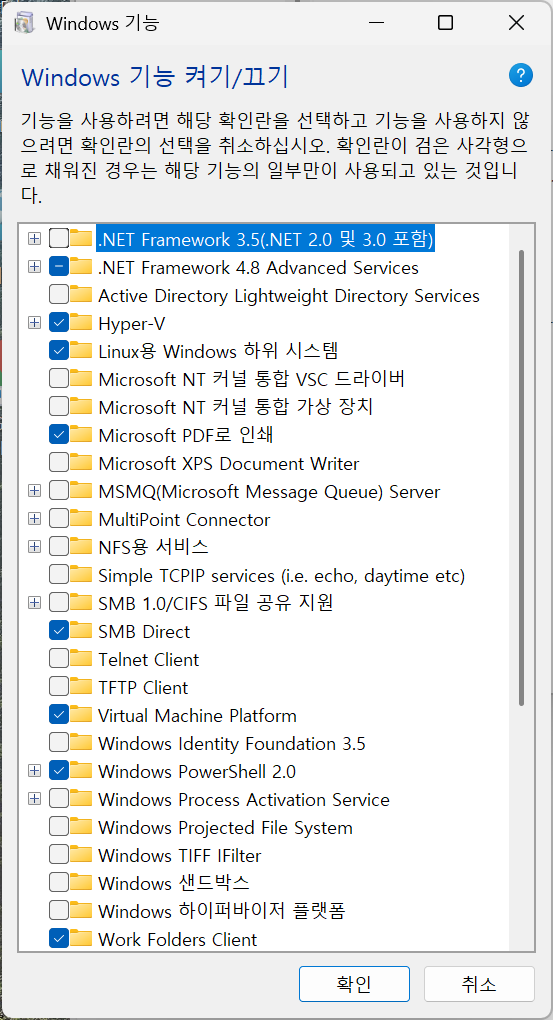Click the folder icon beside Microsoft PDF로 인쇄

[x=81, y=435]
